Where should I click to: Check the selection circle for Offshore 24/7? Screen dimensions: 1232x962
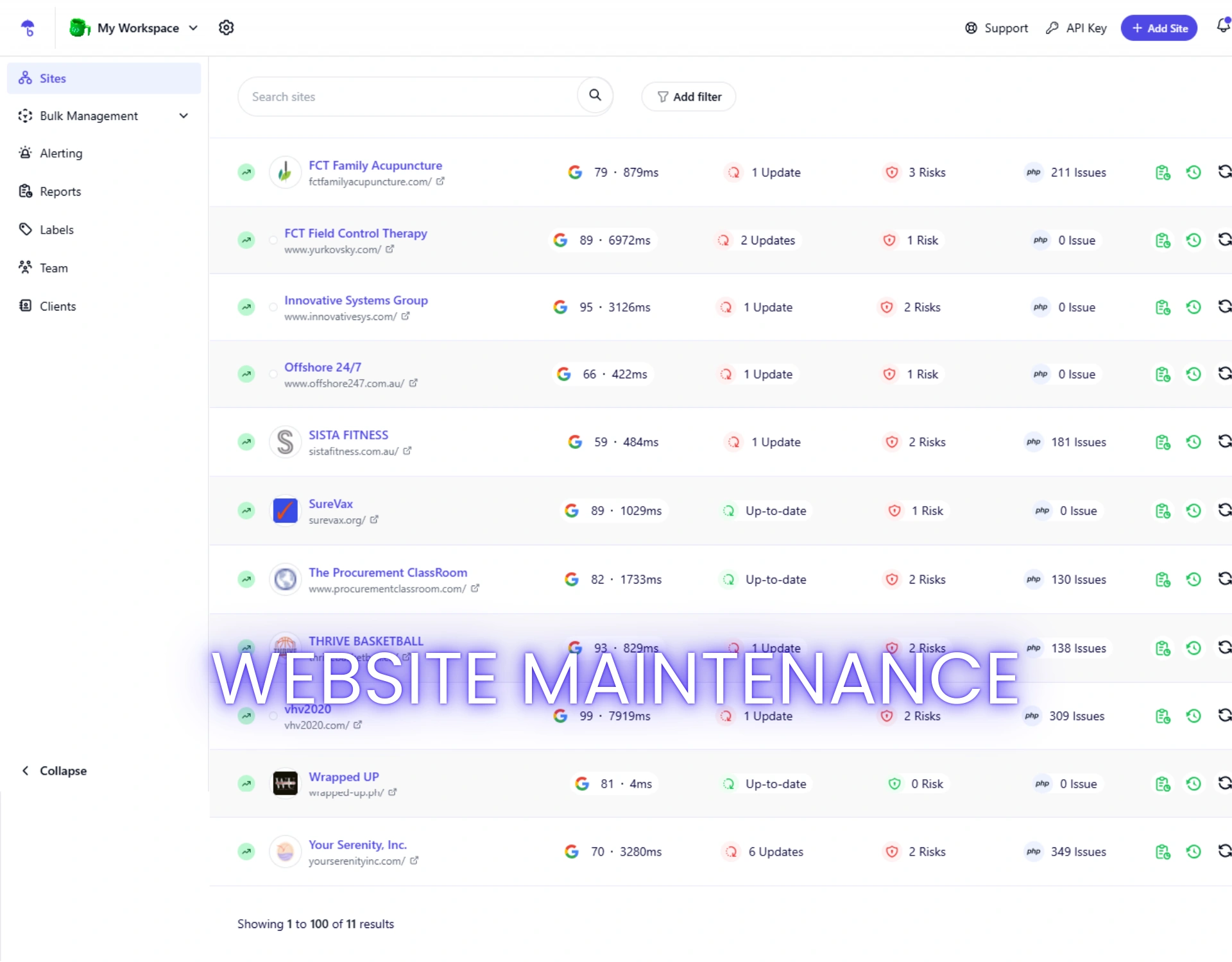pyautogui.click(x=273, y=375)
